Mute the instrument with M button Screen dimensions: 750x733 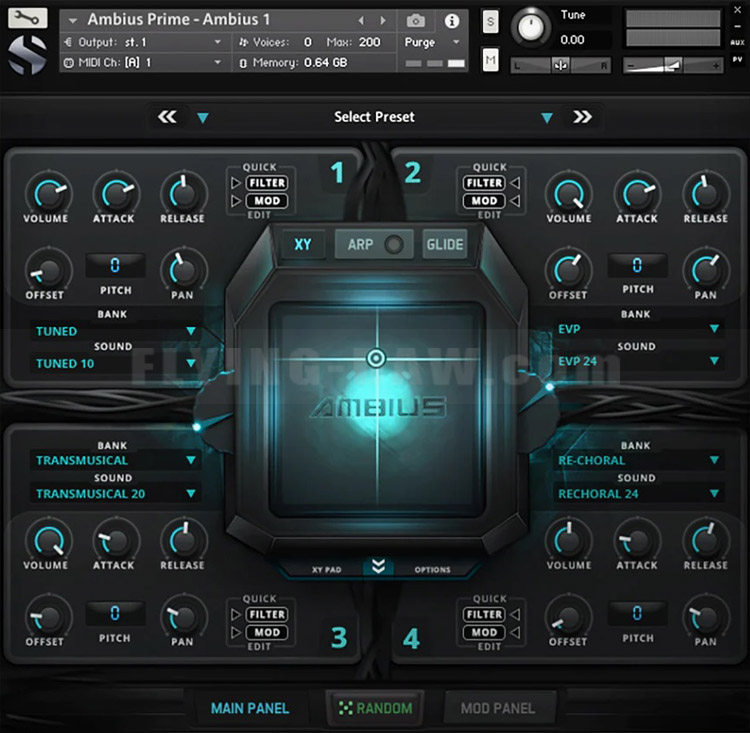490,60
